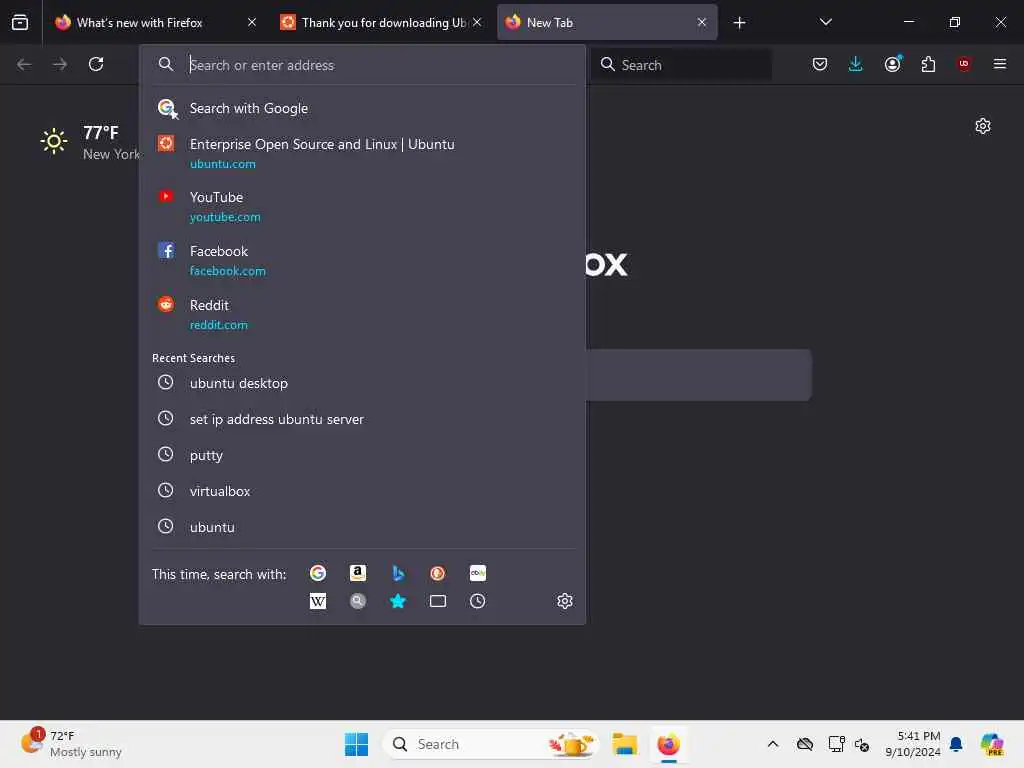The height and width of the screenshot is (768, 1024).
Task: Show hidden system tray icons
Action: pyautogui.click(x=773, y=744)
